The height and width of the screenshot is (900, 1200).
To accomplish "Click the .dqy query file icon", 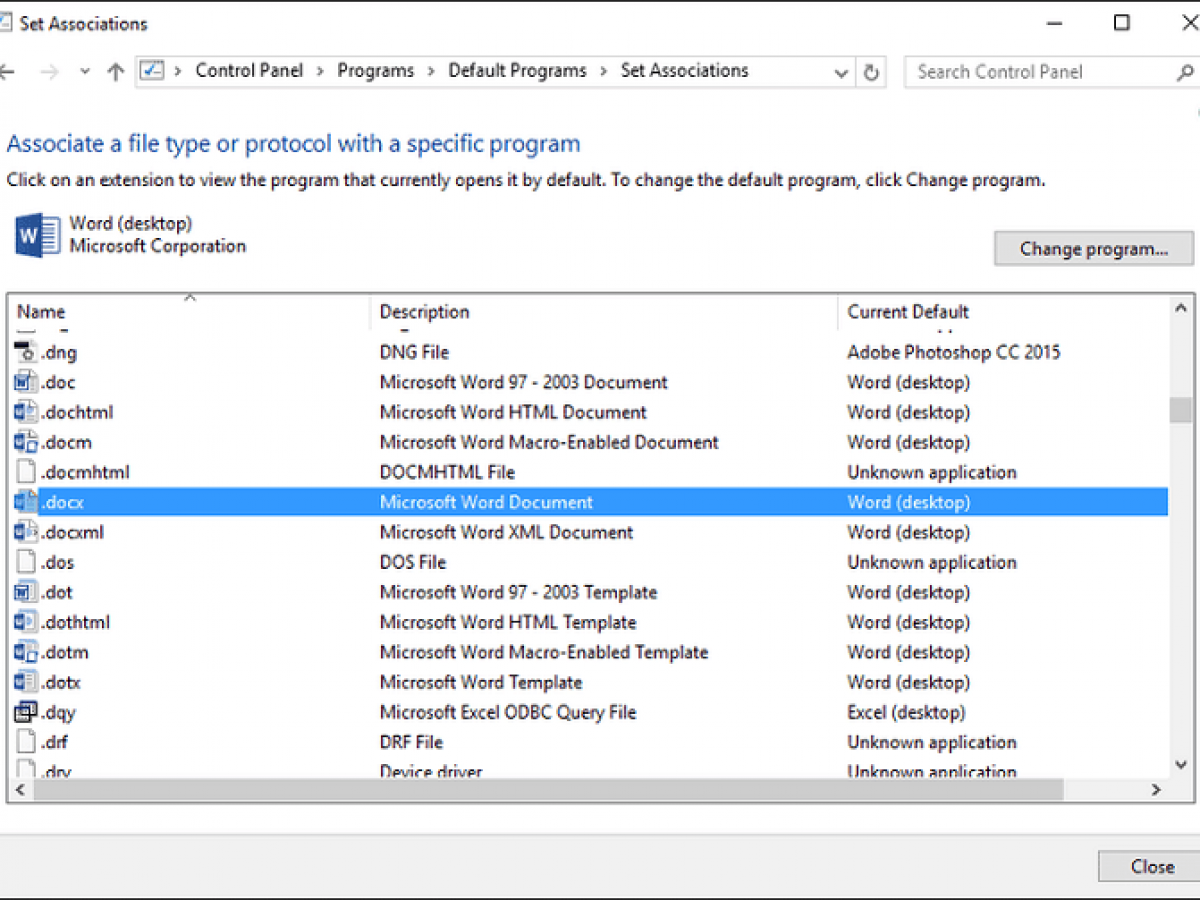I will coord(26,712).
